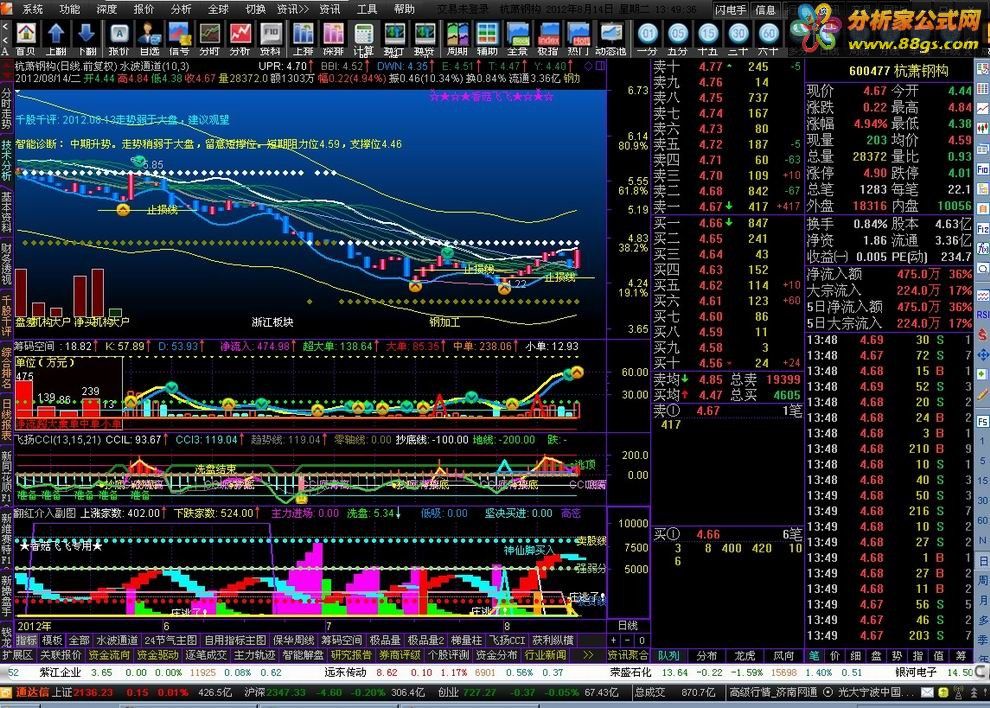The image size is (990, 708).
Task: Toggle the 扩展区 extension area button
Action: (x=18, y=655)
